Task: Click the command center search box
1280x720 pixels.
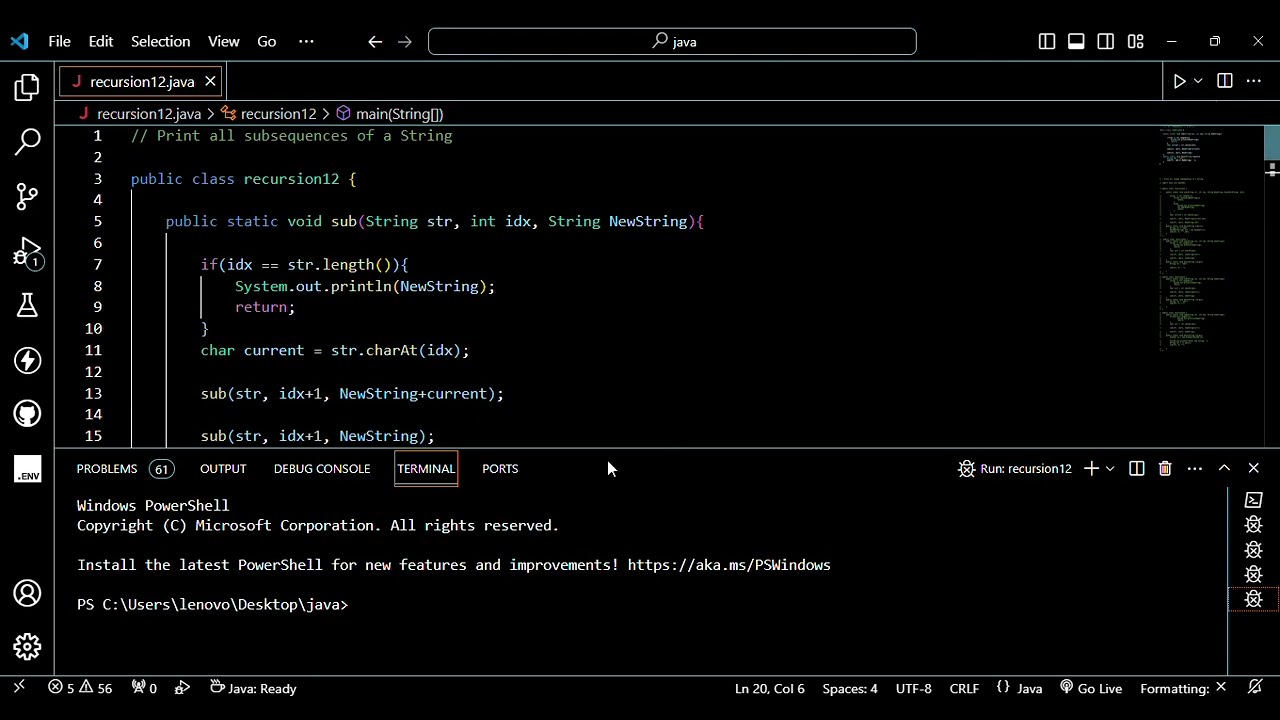Action: (x=672, y=41)
